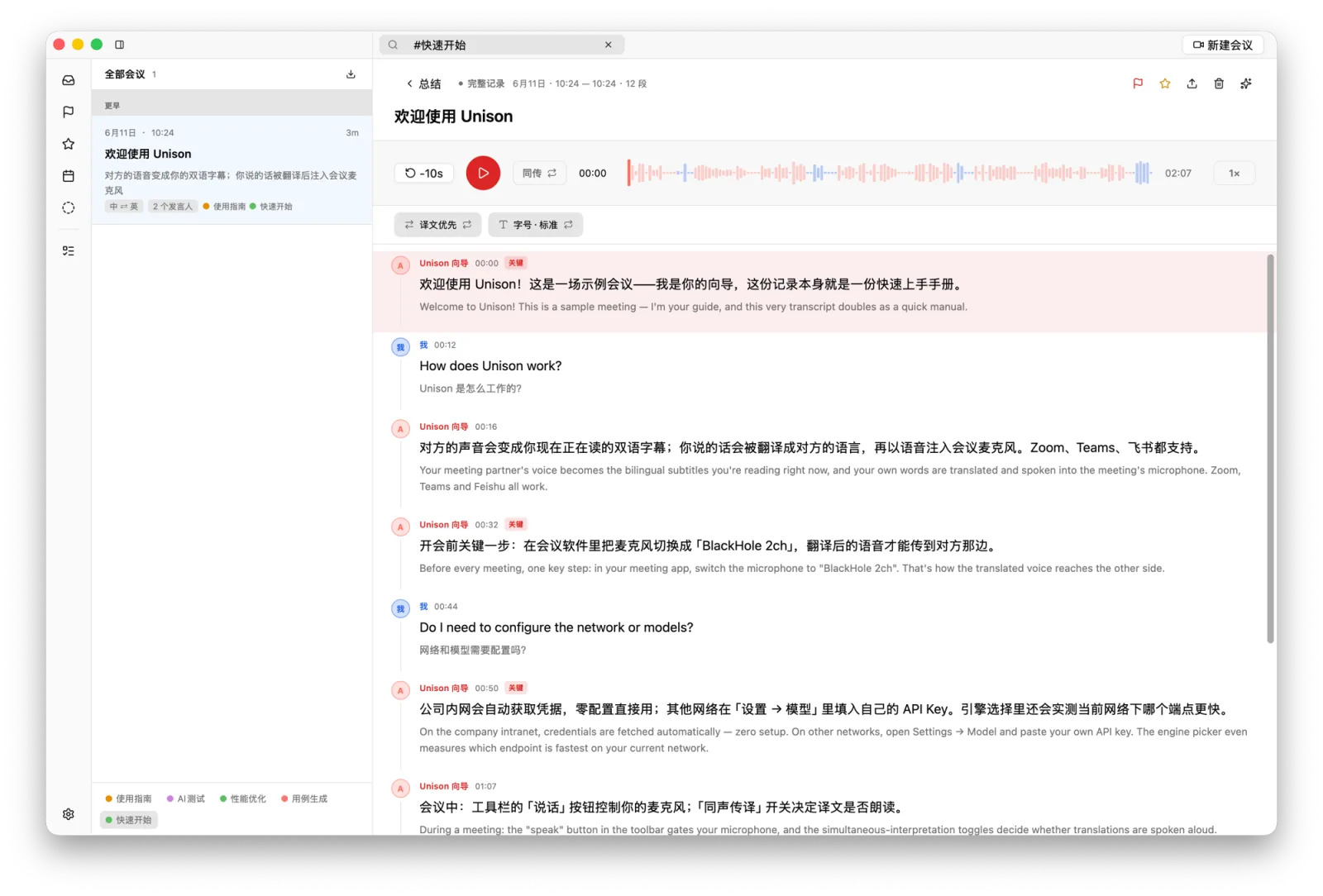Click the meeting title 欢迎使用 Unison
1323x896 pixels.
pyautogui.click(x=453, y=117)
